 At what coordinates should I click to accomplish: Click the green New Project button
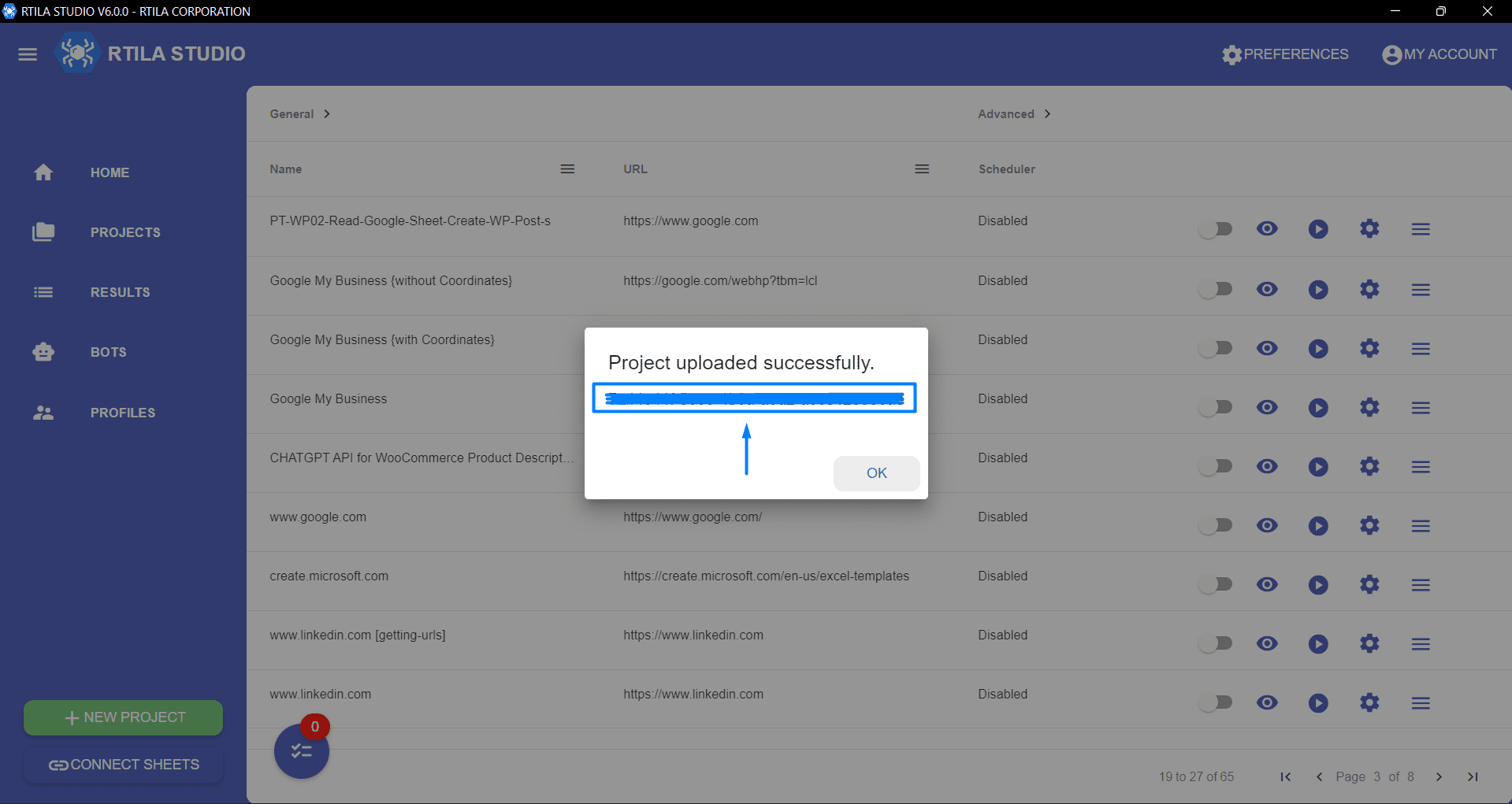click(124, 717)
